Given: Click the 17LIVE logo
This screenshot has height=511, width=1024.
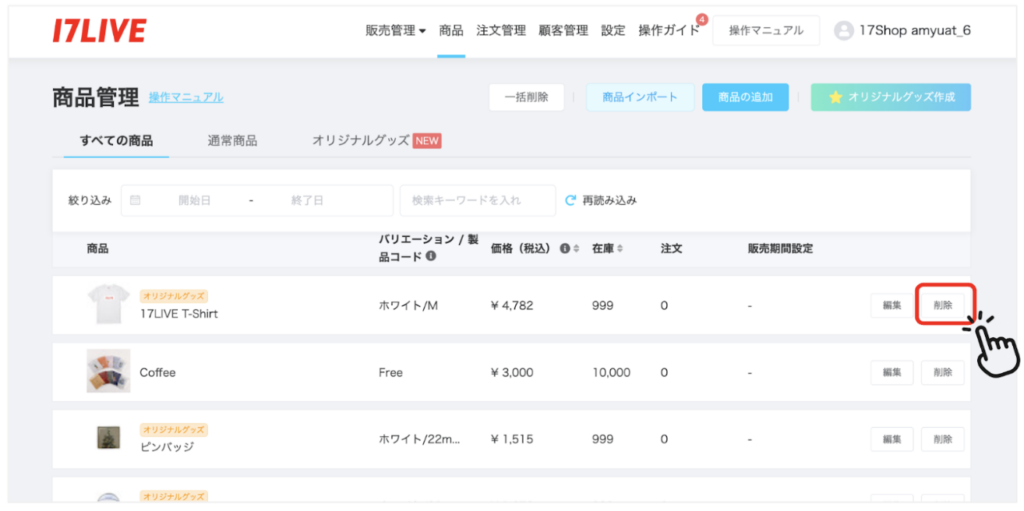Looking at the screenshot, I should [x=99, y=31].
